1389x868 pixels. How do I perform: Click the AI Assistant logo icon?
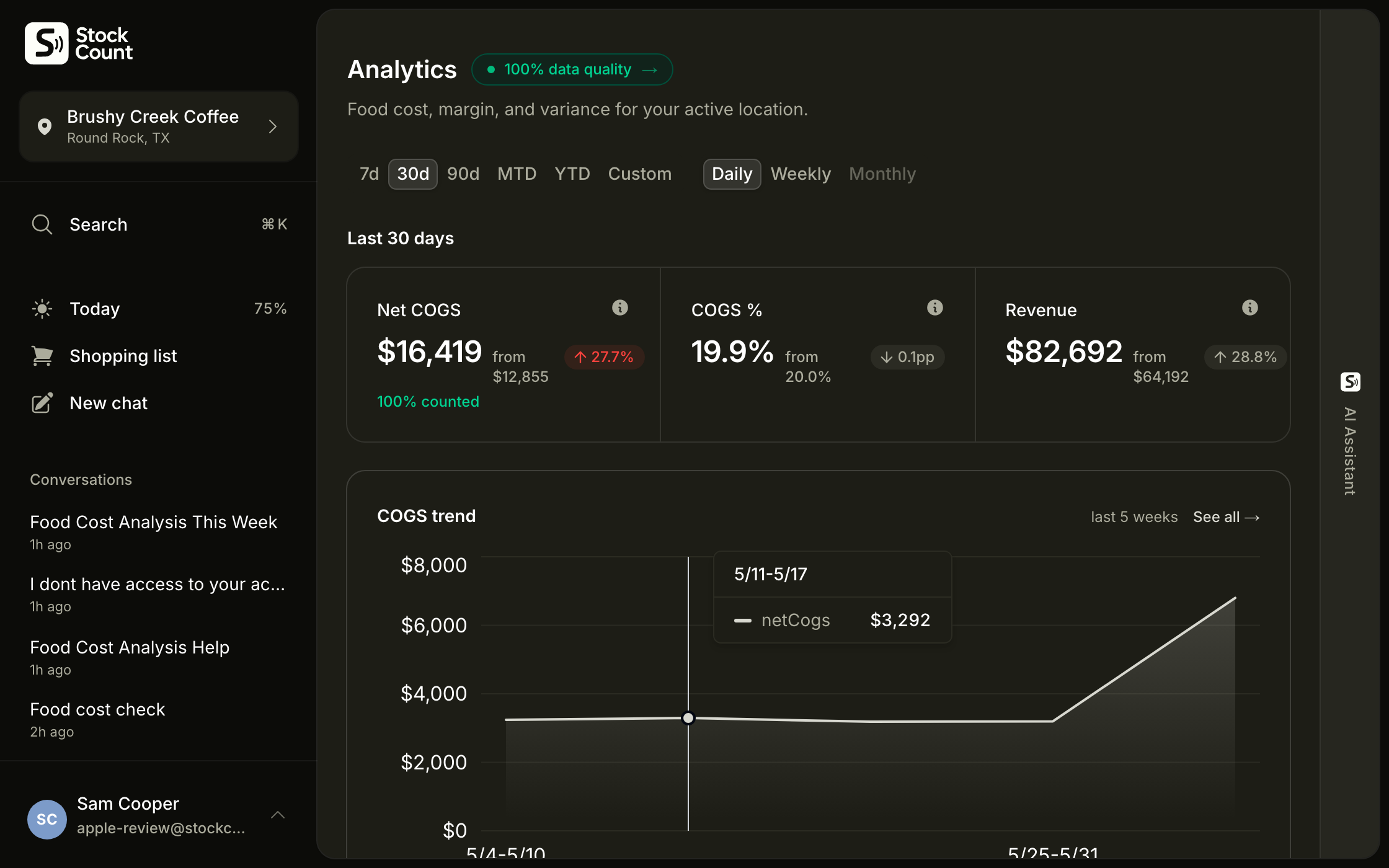1351,382
